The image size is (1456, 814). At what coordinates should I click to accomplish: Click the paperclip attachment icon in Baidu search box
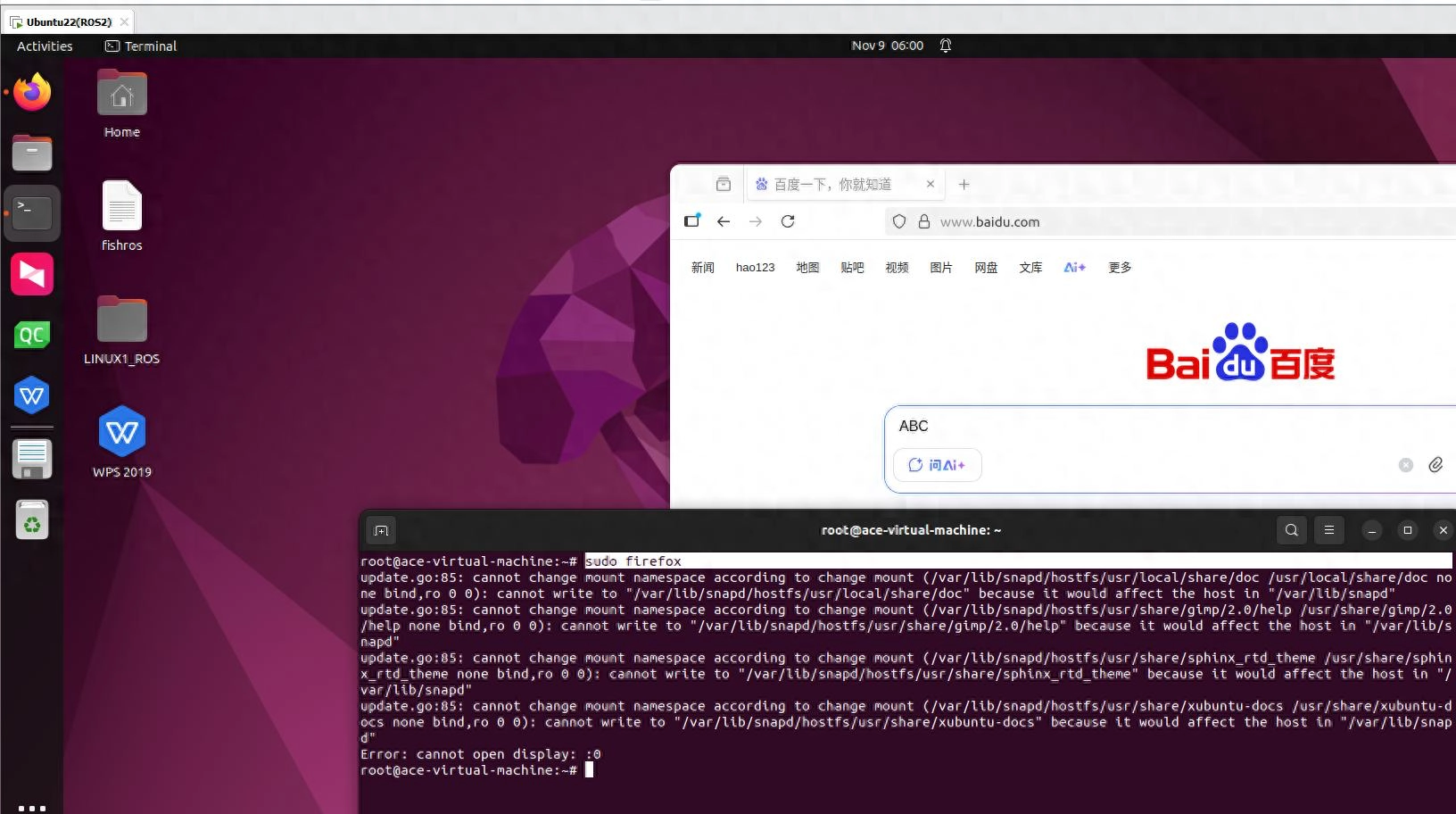click(x=1436, y=465)
